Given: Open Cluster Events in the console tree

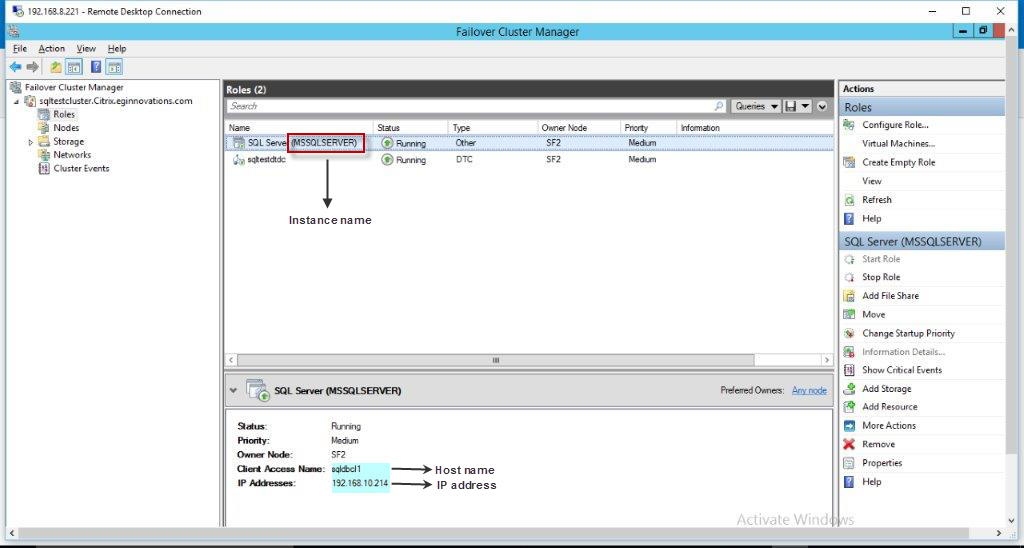Looking at the screenshot, I should (x=81, y=169).
